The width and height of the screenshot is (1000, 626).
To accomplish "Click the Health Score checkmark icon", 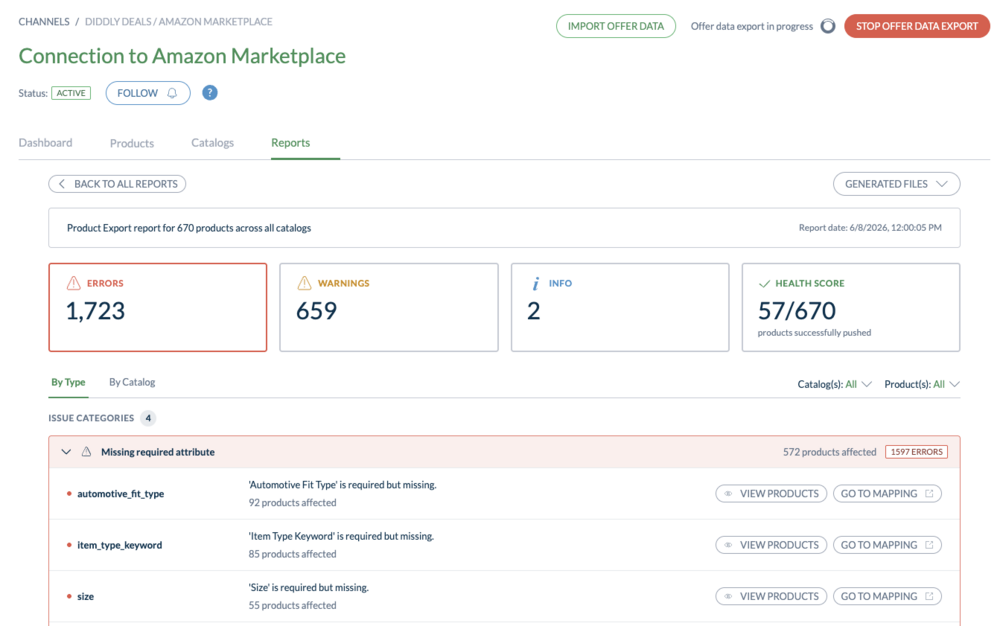I will coord(764,284).
